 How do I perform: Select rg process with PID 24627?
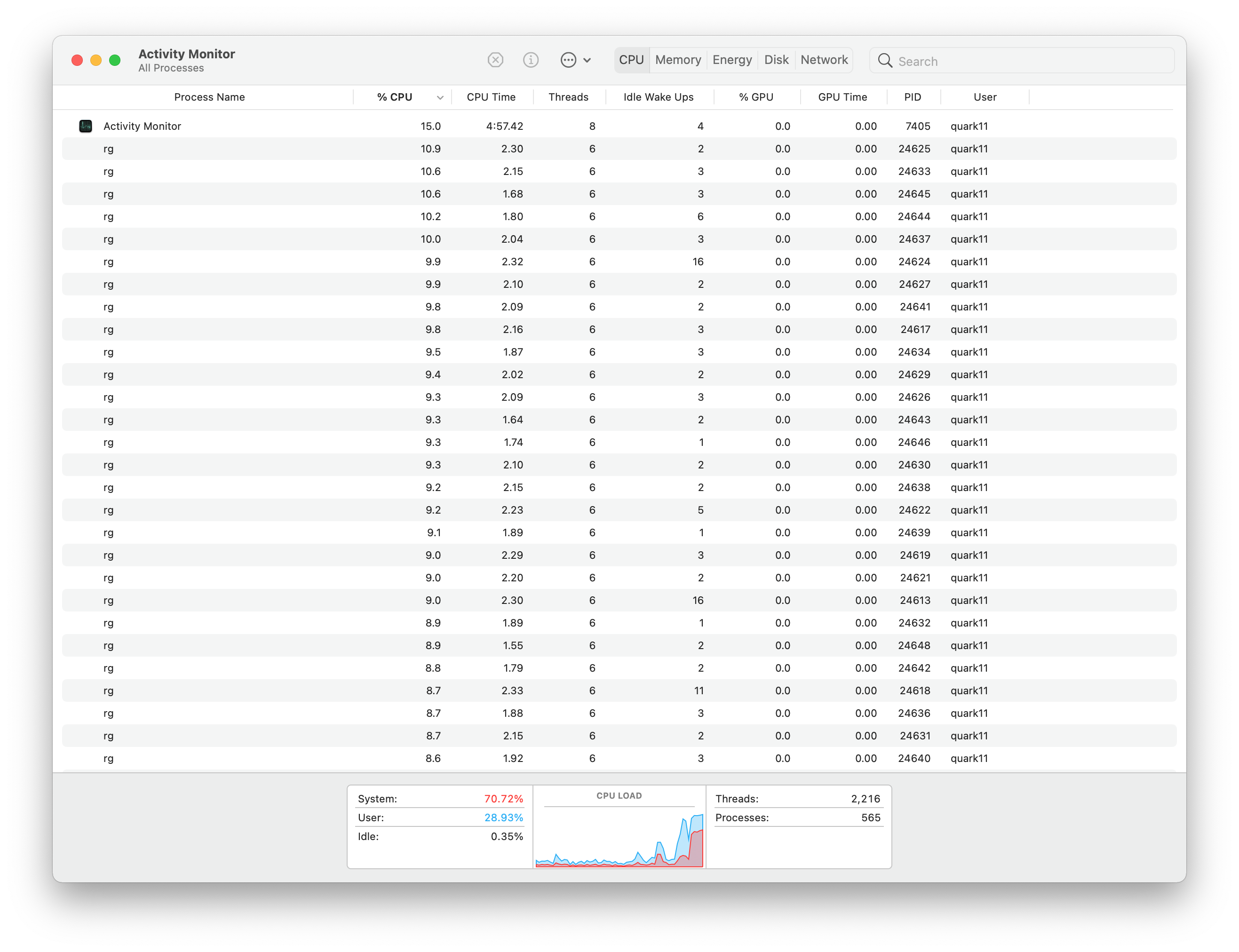(619, 284)
